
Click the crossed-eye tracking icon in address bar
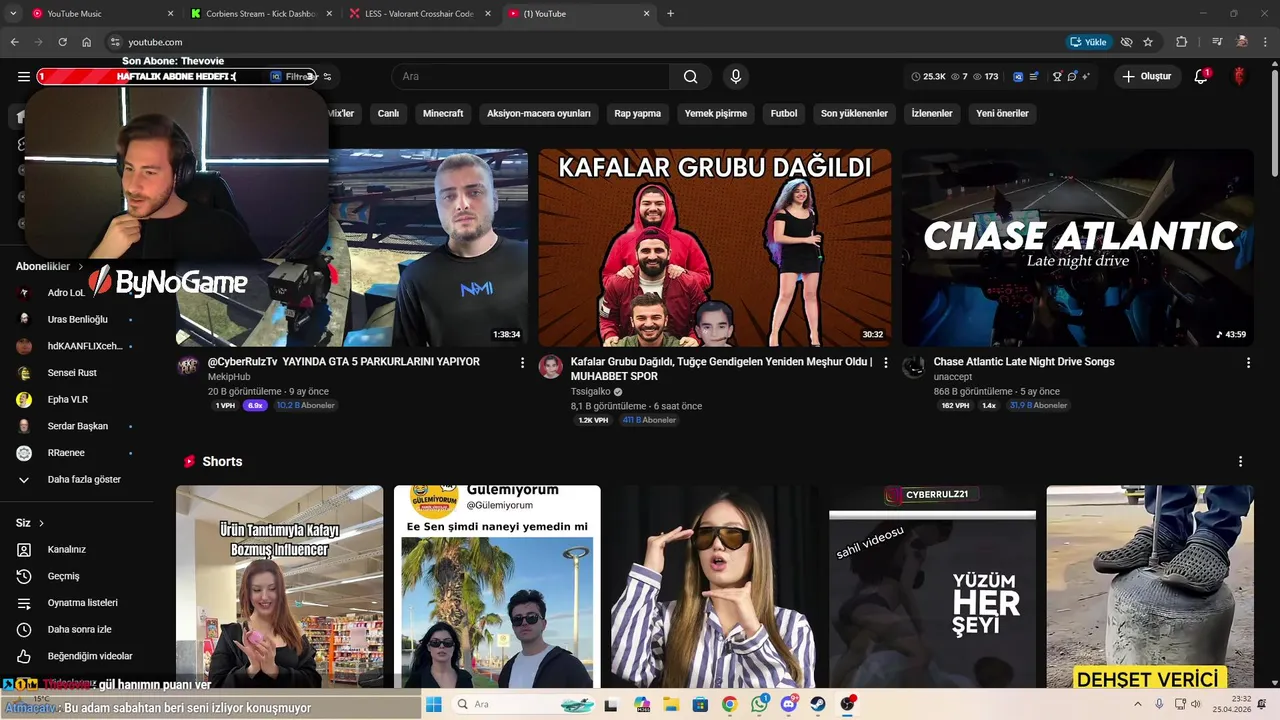click(x=1127, y=42)
